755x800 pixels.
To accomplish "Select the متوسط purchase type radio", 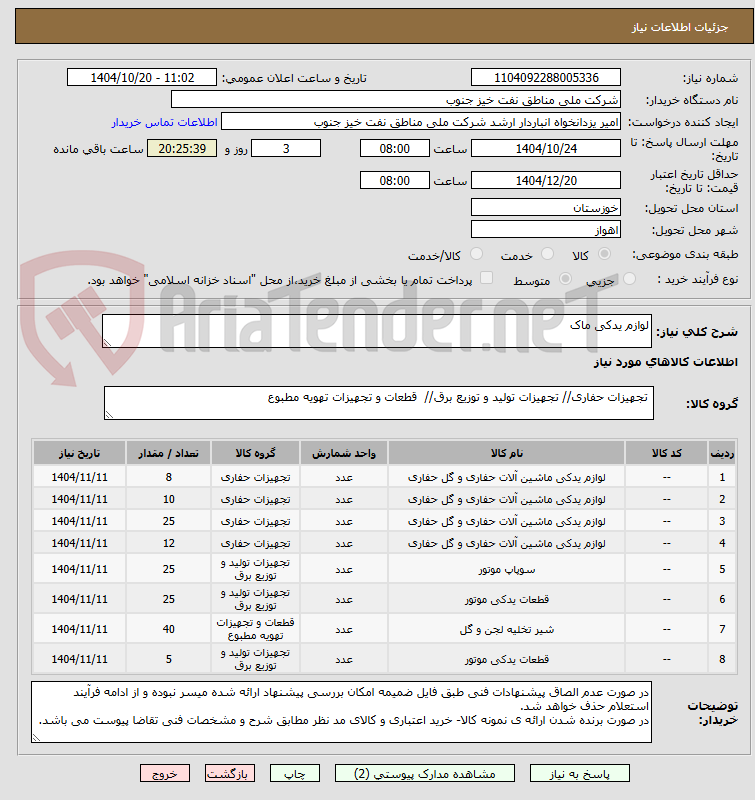I will point(565,279).
